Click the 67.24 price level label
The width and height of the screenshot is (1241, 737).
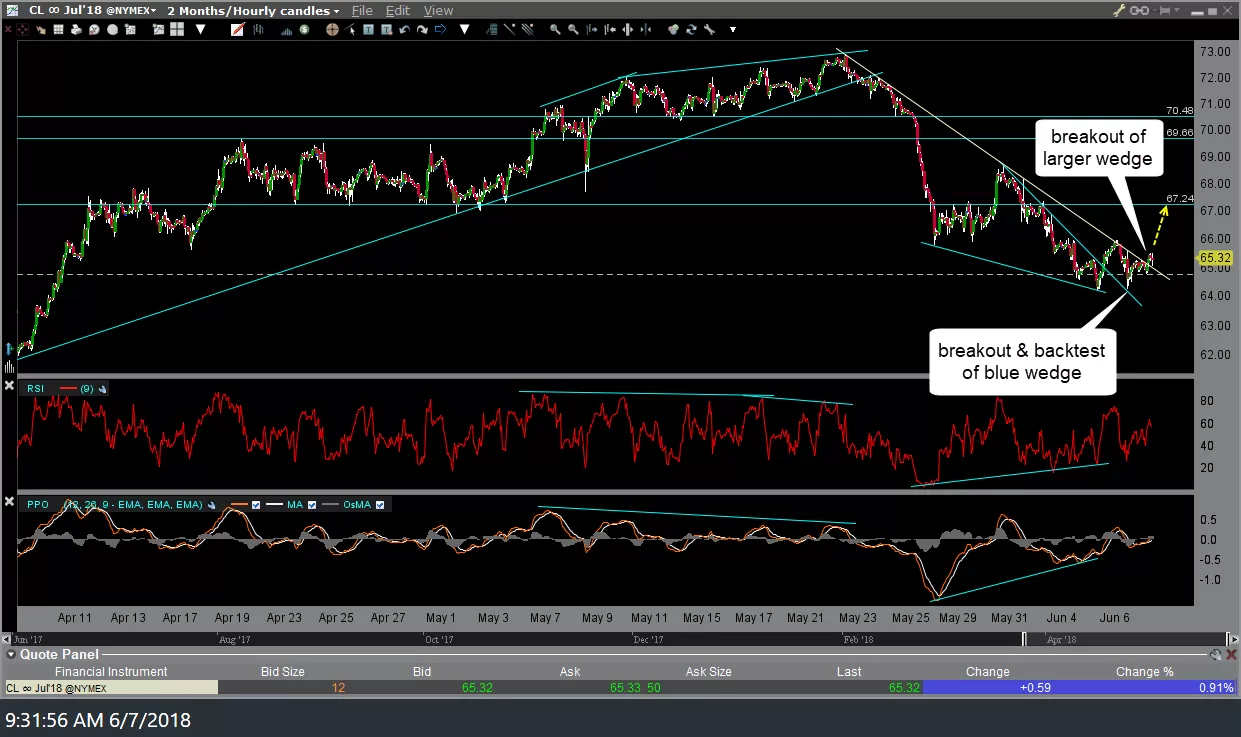click(x=1180, y=198)
